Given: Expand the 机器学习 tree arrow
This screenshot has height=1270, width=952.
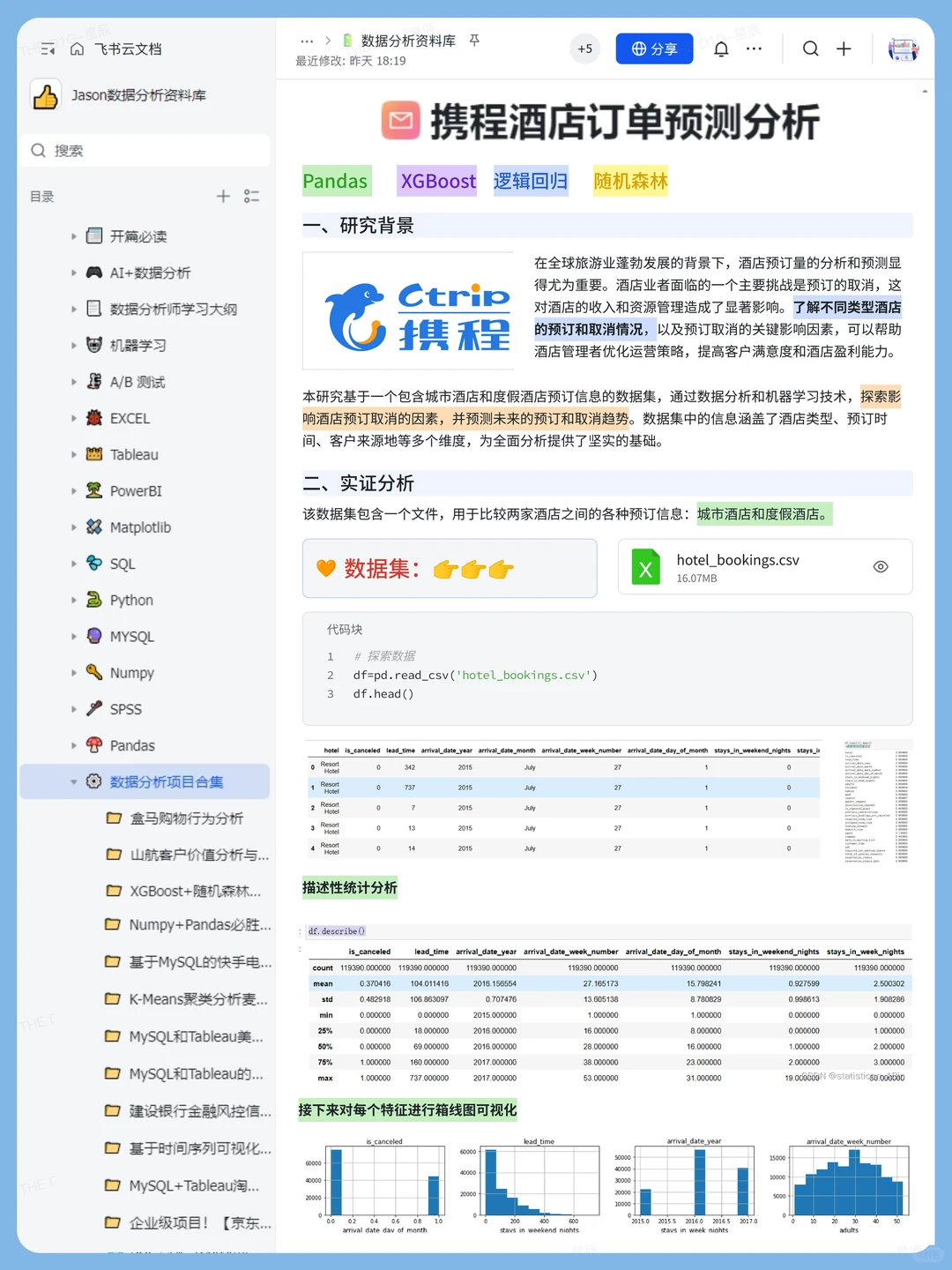Looking at the screenshot, I should click(74, 346).
